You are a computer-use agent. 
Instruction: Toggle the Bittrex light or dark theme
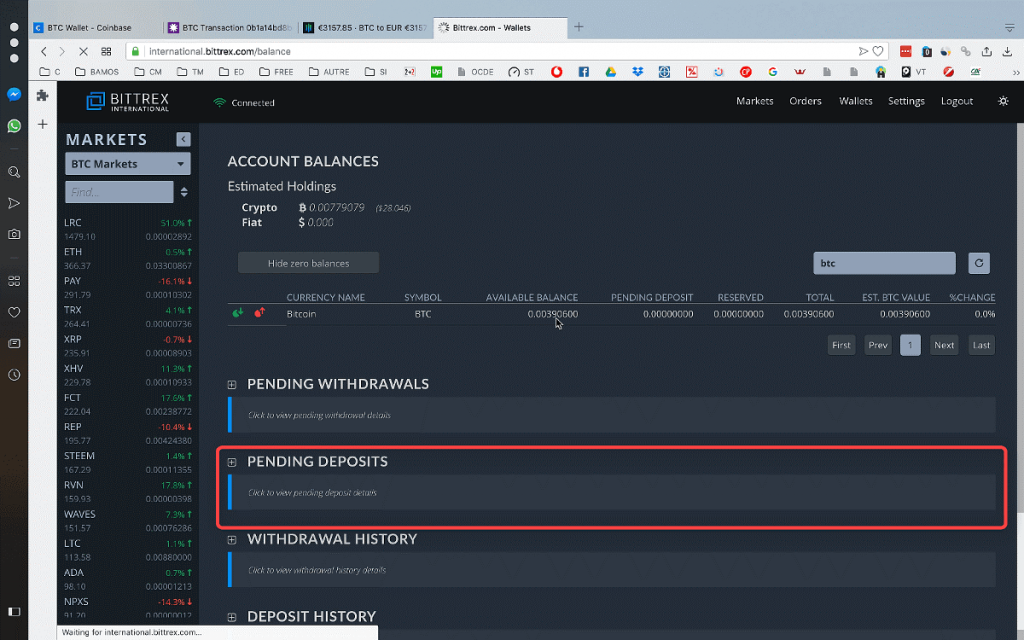[1003, 101]
